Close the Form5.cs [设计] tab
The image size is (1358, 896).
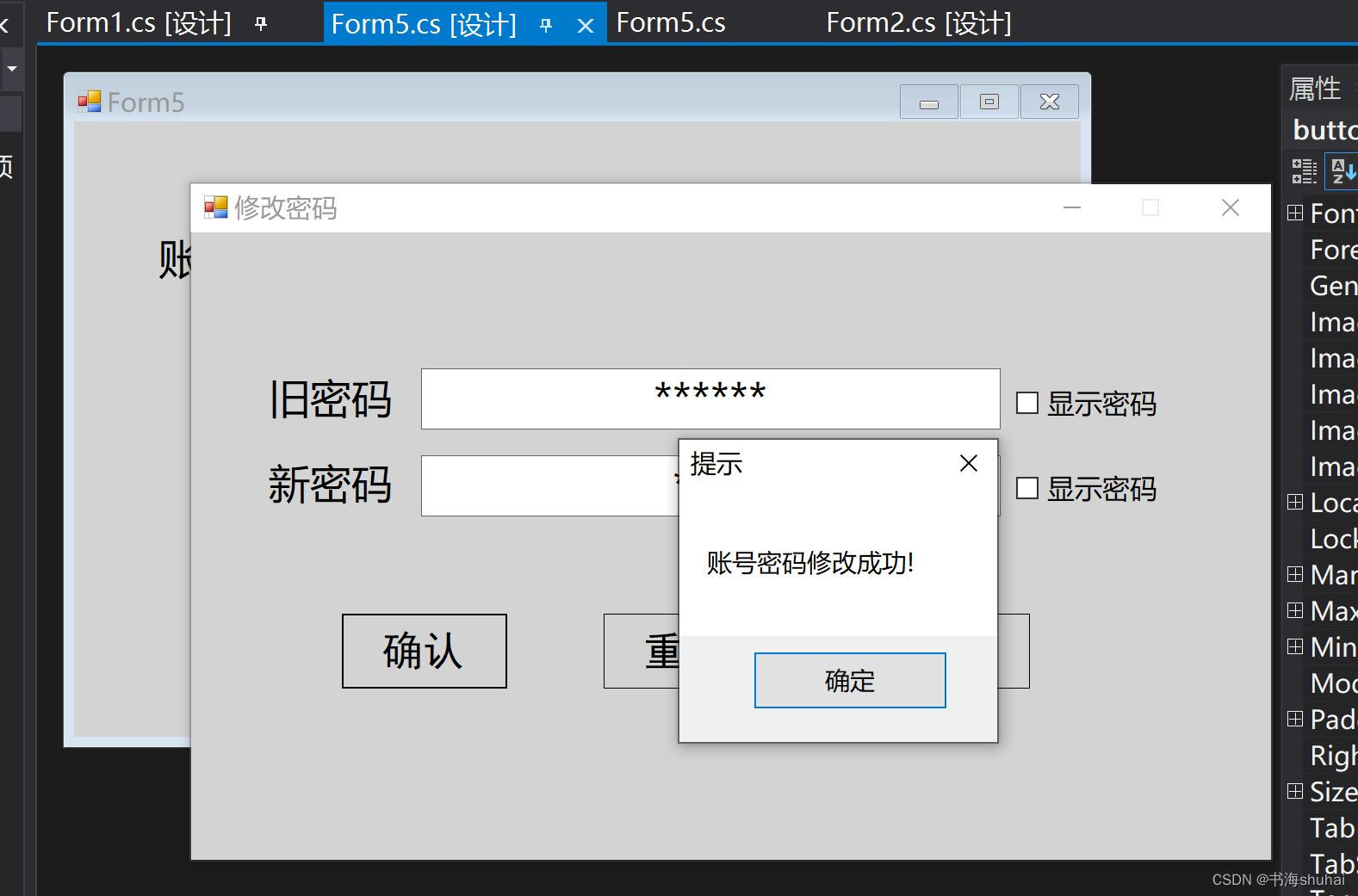point(586,26)
